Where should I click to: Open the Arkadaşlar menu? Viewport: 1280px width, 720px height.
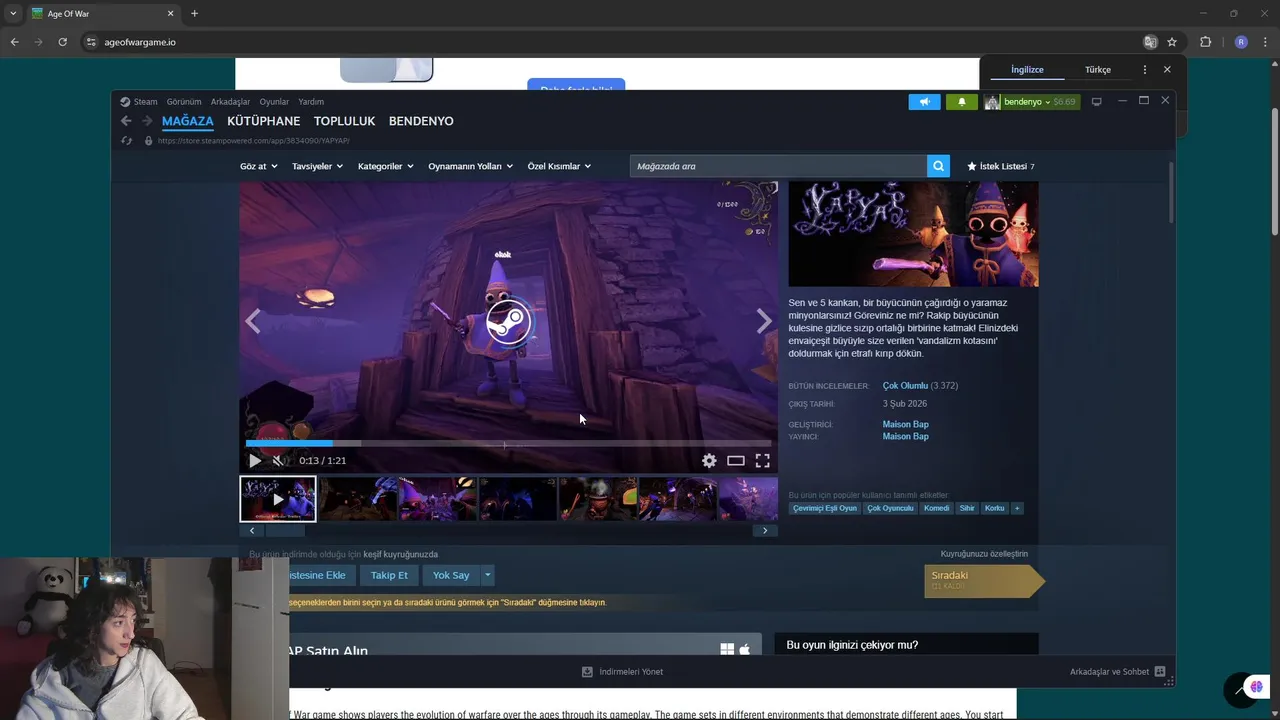(x=230, y=102)
